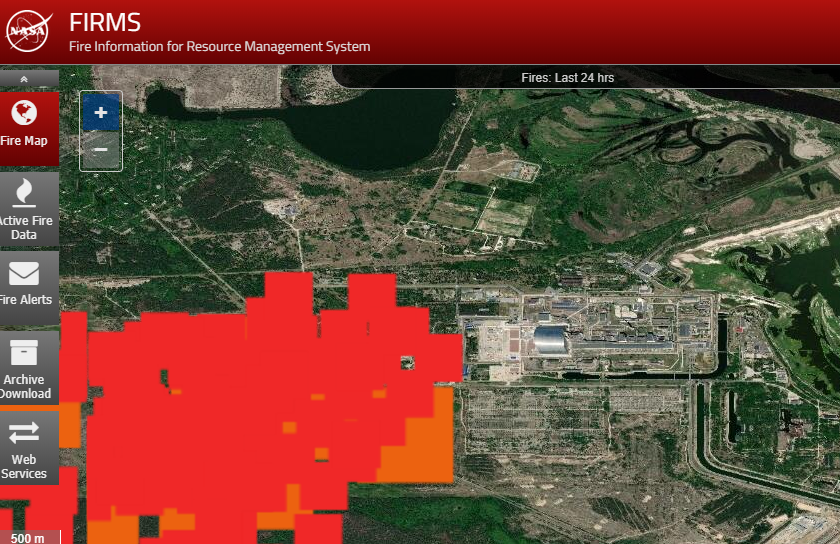Expand the 'Fires: Last 24 hrs' bar

[x=581, y=78]
